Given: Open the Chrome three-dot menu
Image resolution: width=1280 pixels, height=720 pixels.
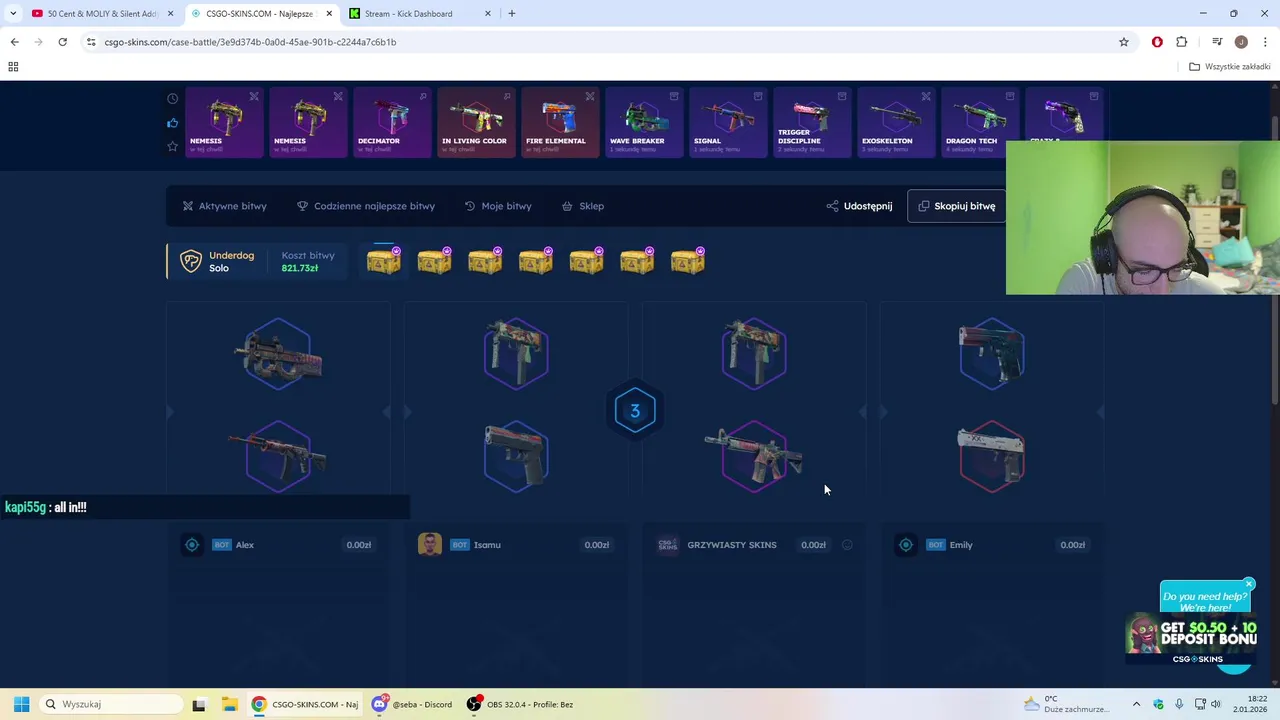Looking at the screenshot, I should [1265, 42].
